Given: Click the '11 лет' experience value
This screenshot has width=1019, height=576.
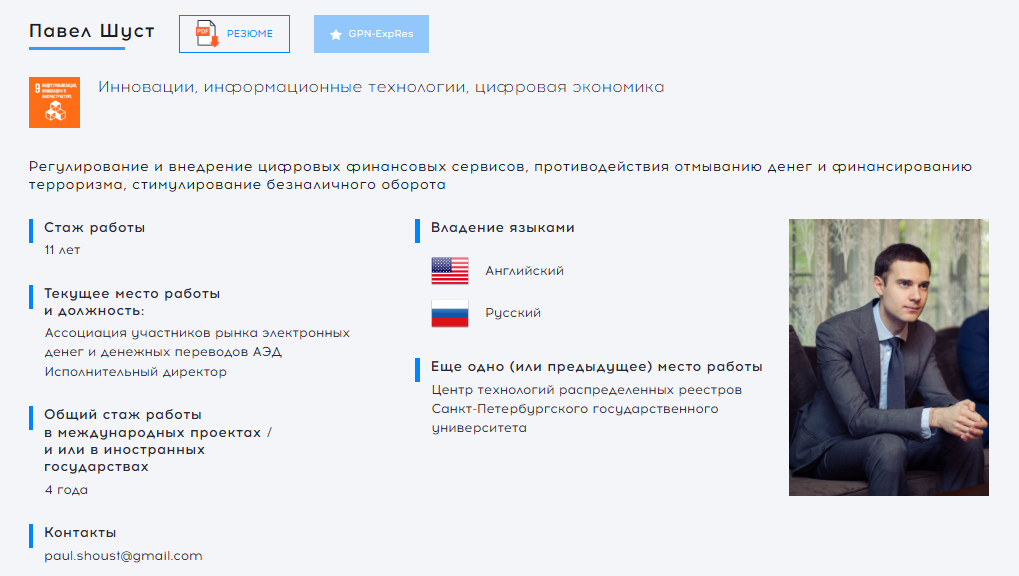Looking at the screenshot, I should 62,250.
